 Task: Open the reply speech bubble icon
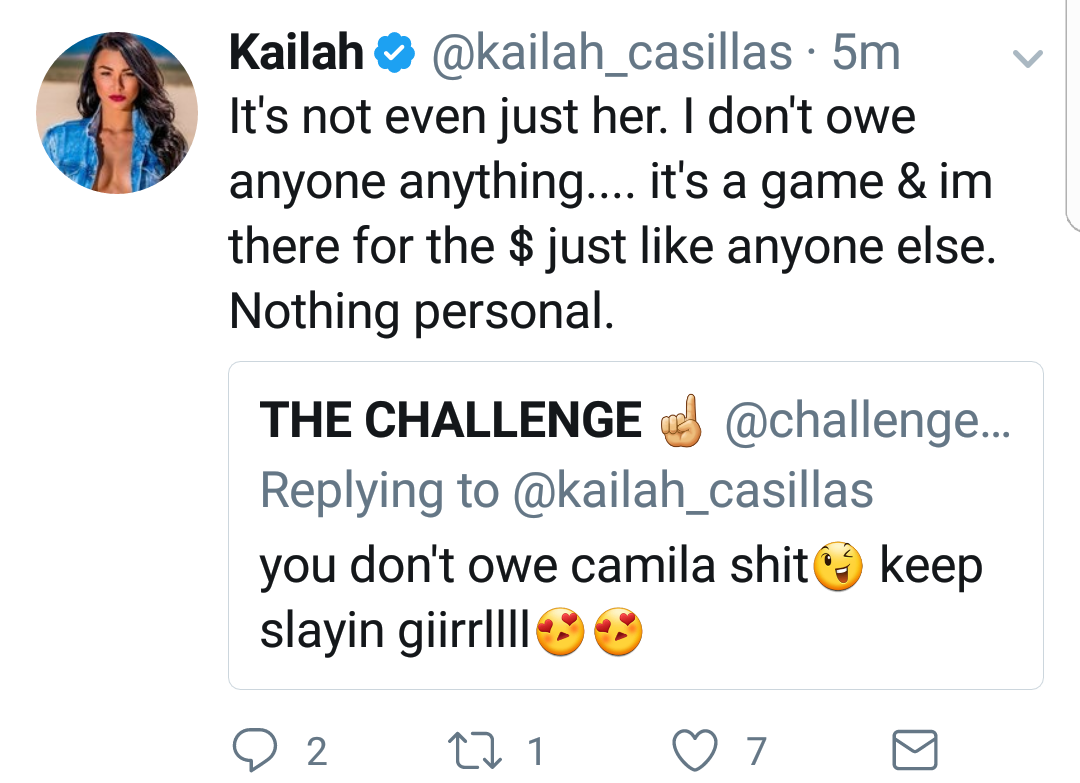click(x=255, y=750)
